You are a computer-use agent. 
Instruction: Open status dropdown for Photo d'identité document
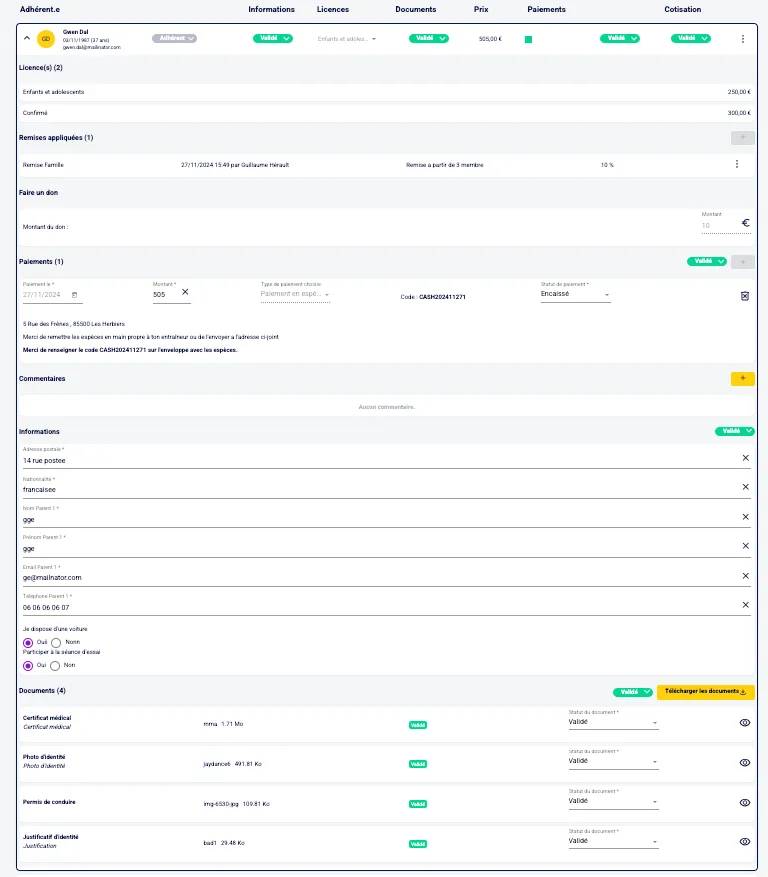[613, 761]
